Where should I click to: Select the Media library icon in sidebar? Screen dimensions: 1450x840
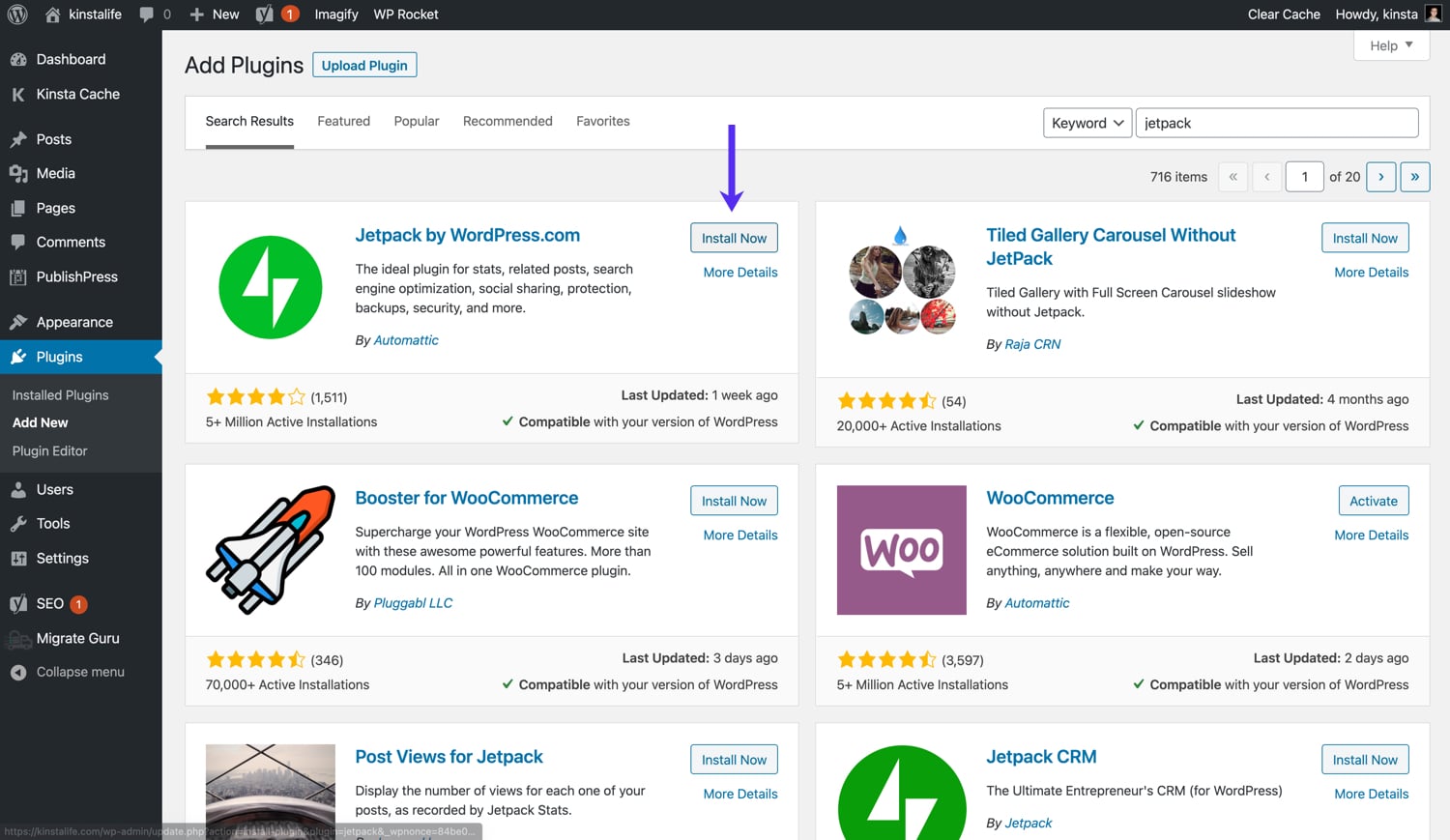[19, 173]
